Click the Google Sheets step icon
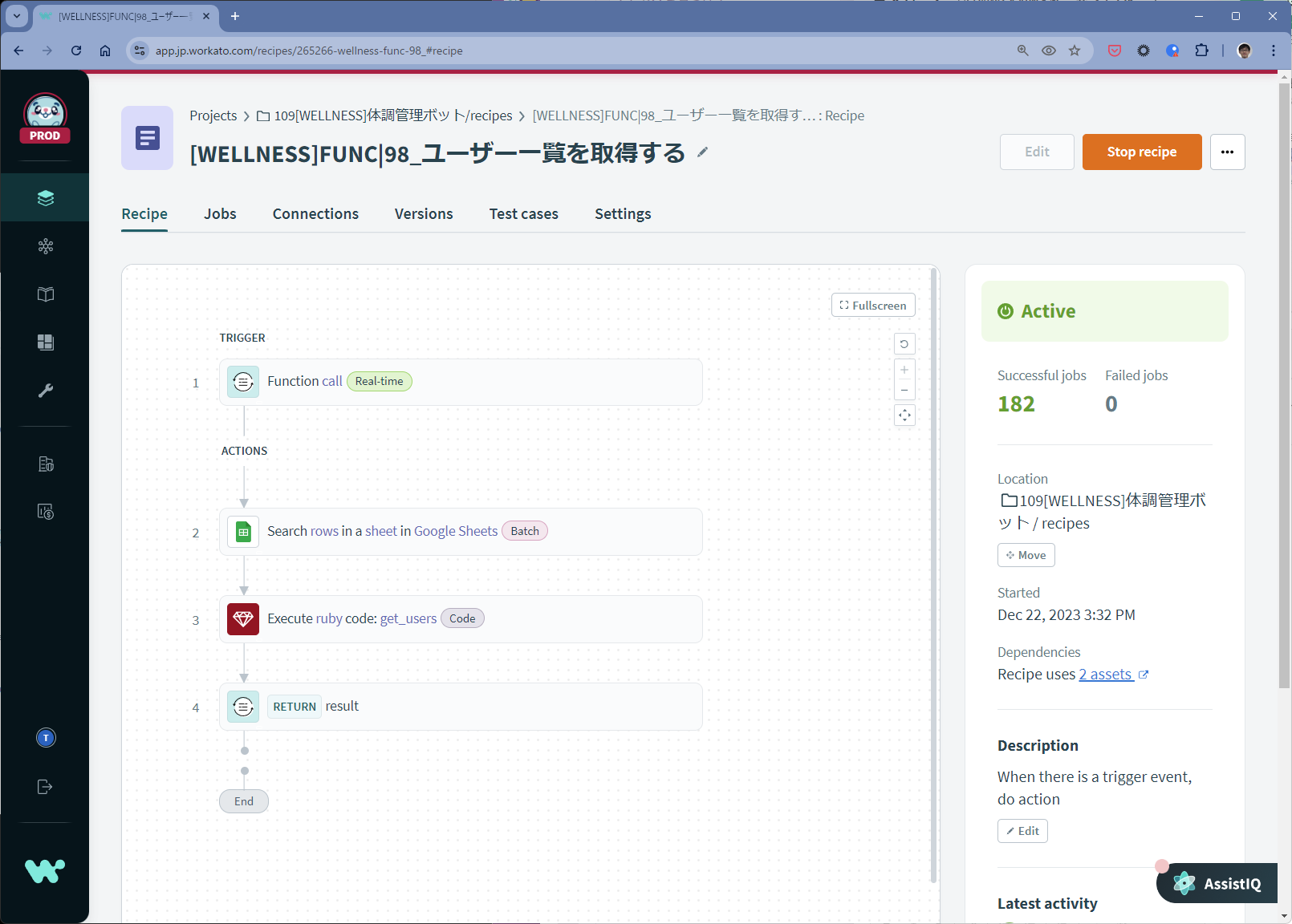 (243, 532)
